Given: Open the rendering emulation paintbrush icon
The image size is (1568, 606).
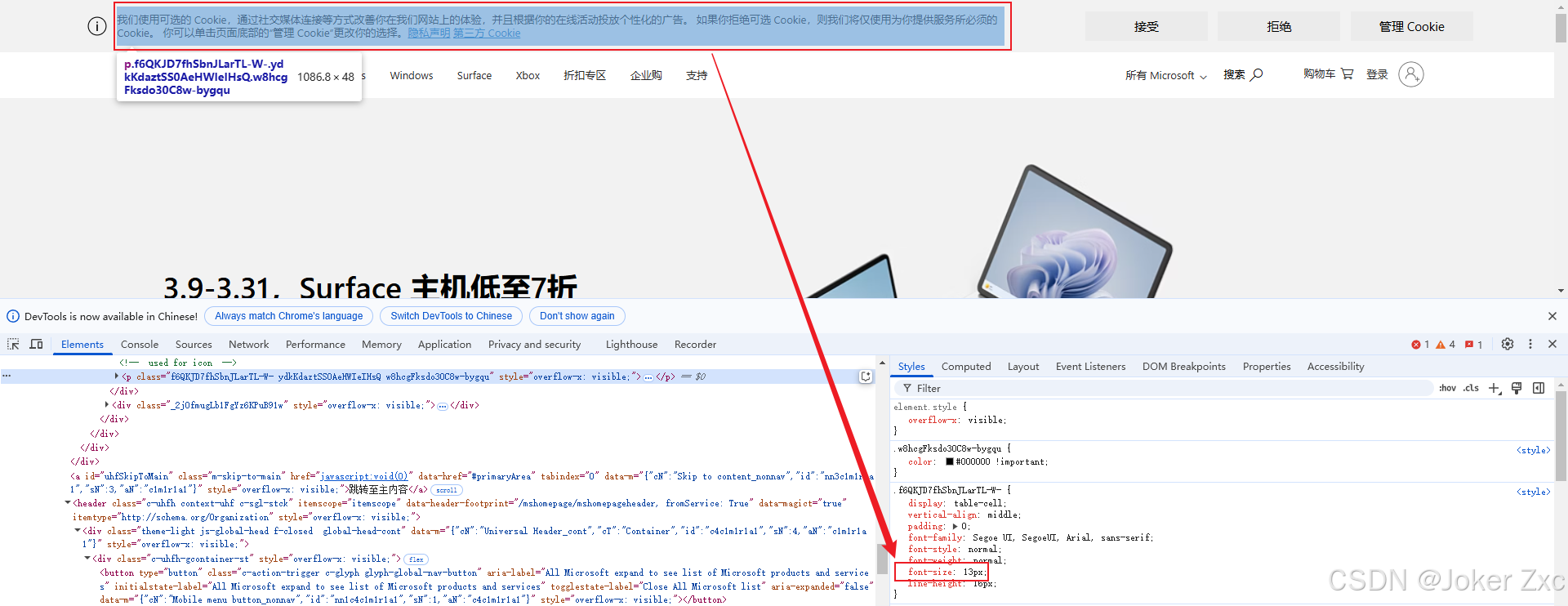Looking at the screenshot, I should pos(1517,388).
